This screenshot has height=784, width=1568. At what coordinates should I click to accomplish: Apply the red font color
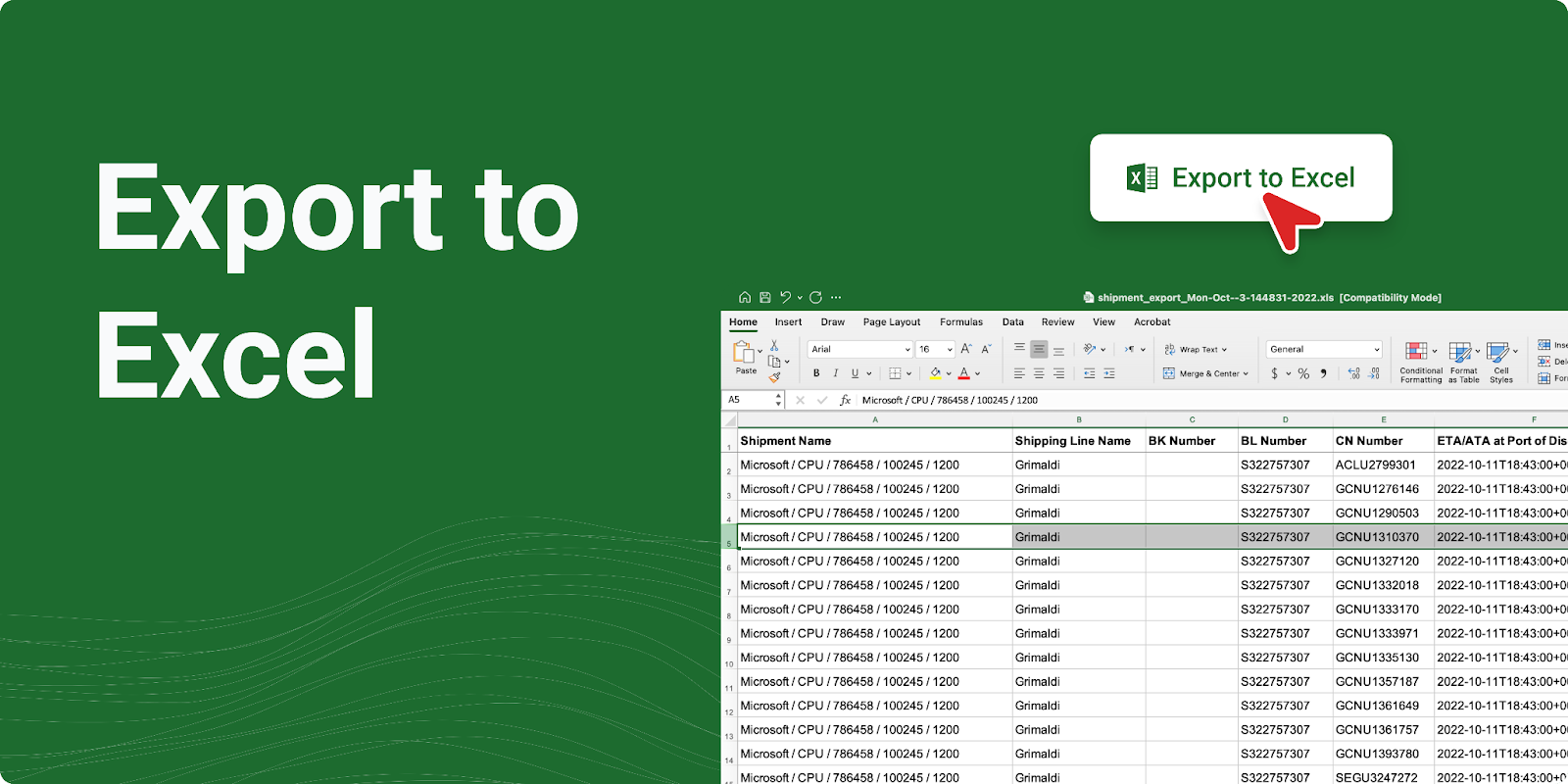[x=964, y=373]
